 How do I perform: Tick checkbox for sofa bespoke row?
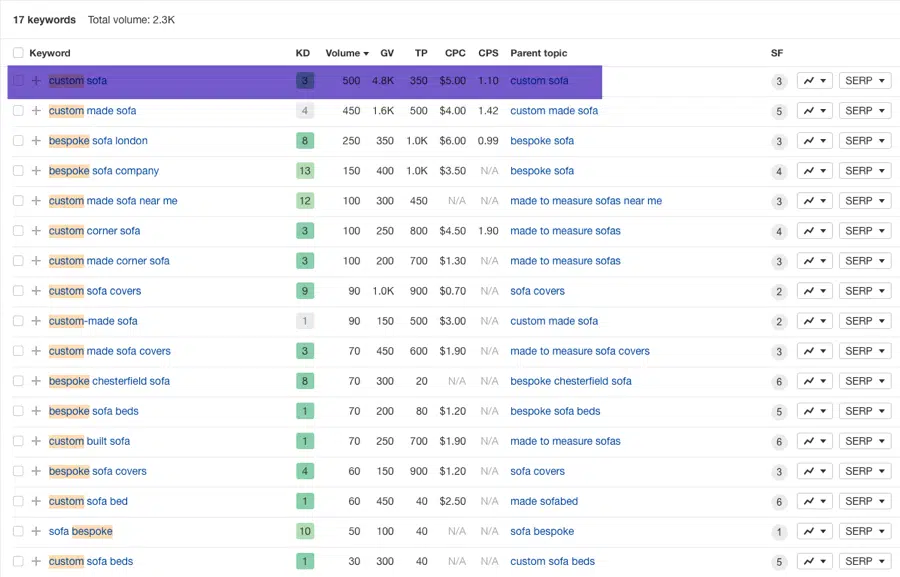tap(18, 531)
